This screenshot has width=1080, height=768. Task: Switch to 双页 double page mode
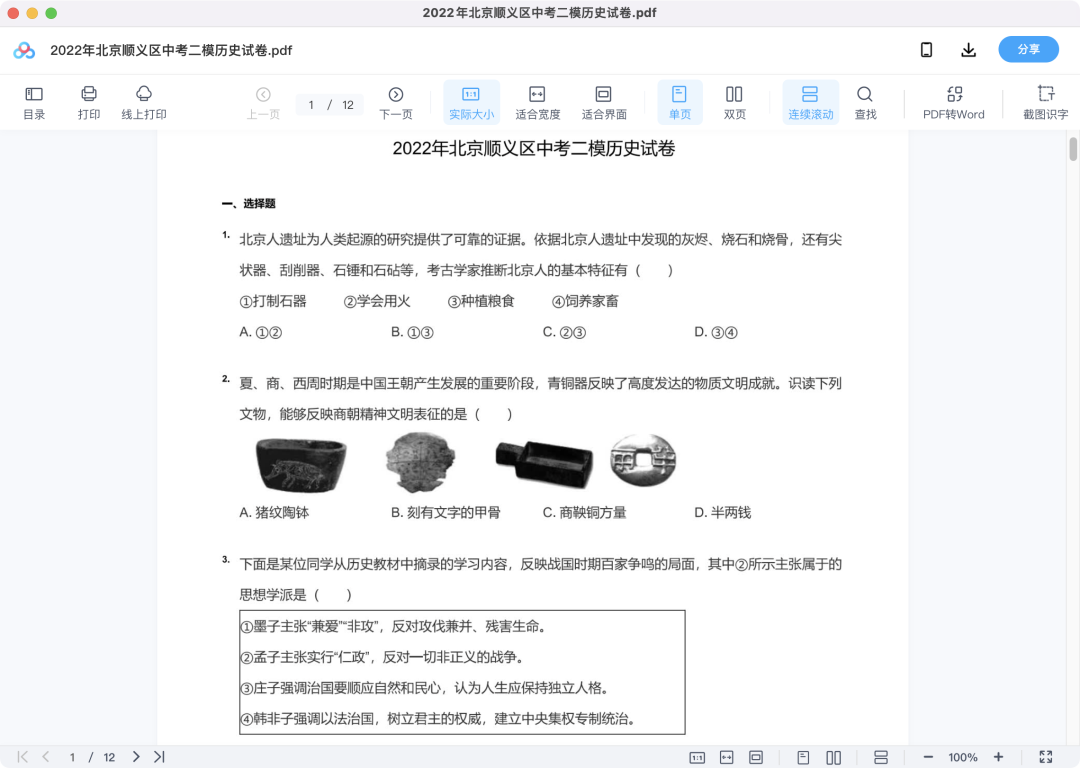[734, 103]
